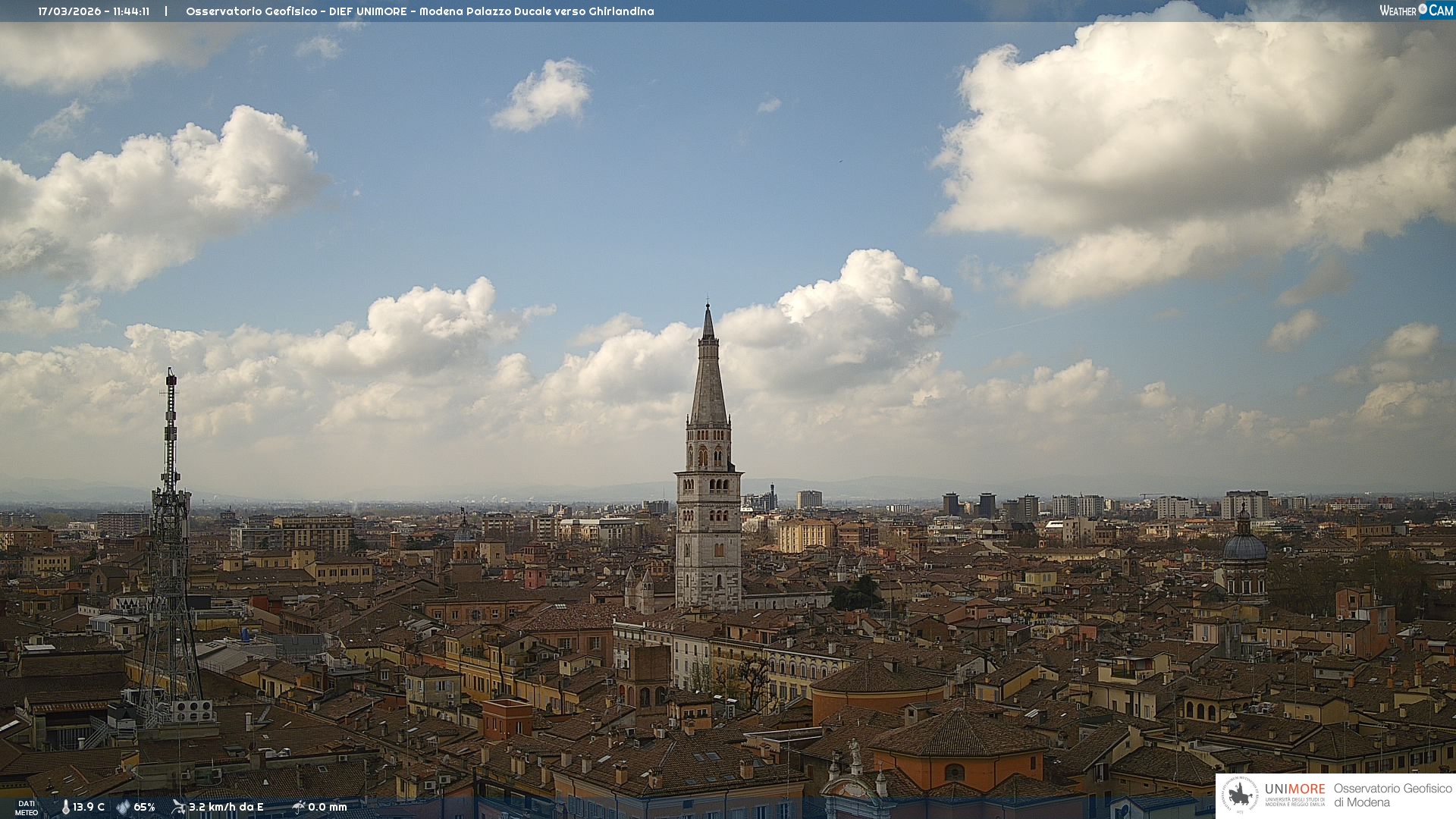1456x819 pixels.
Task: Click the humidity water drops icon
Action: coord(123,807)
